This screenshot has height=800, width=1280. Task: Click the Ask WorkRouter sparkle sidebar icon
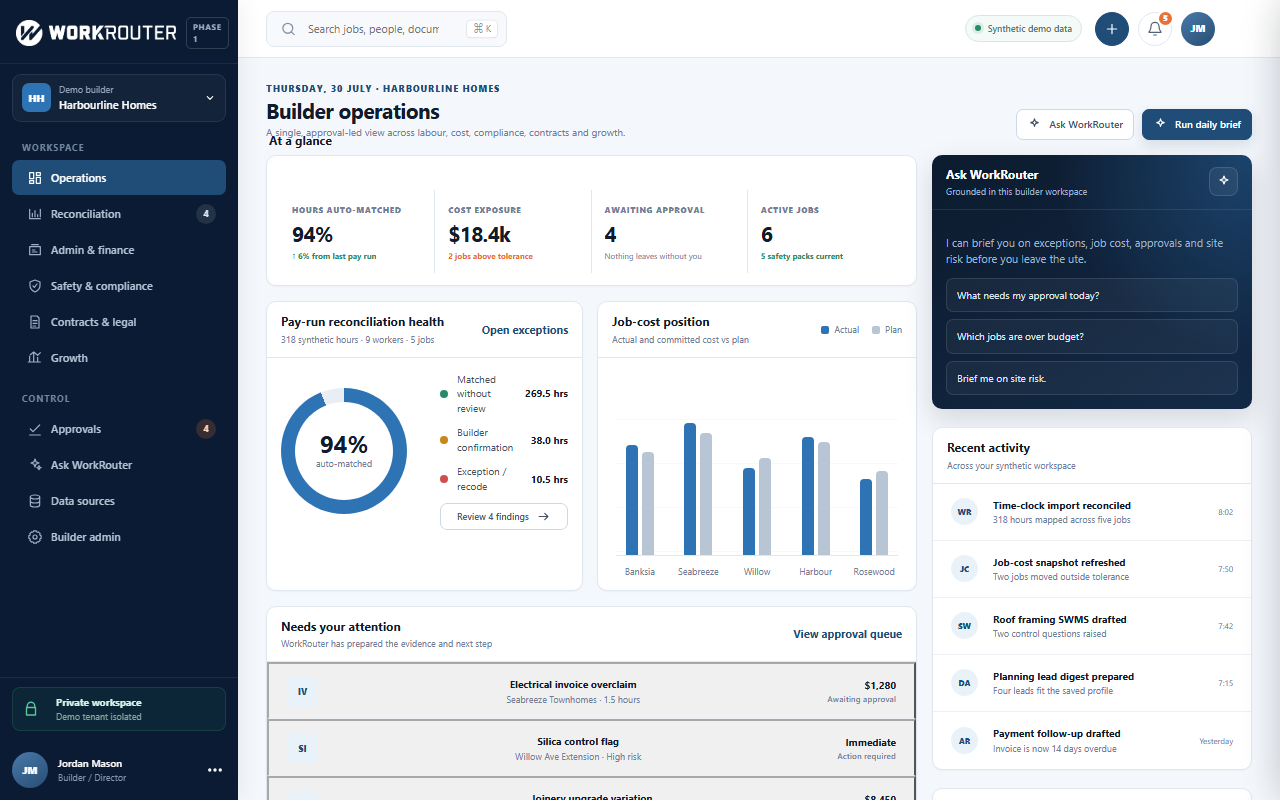(35, 465)
